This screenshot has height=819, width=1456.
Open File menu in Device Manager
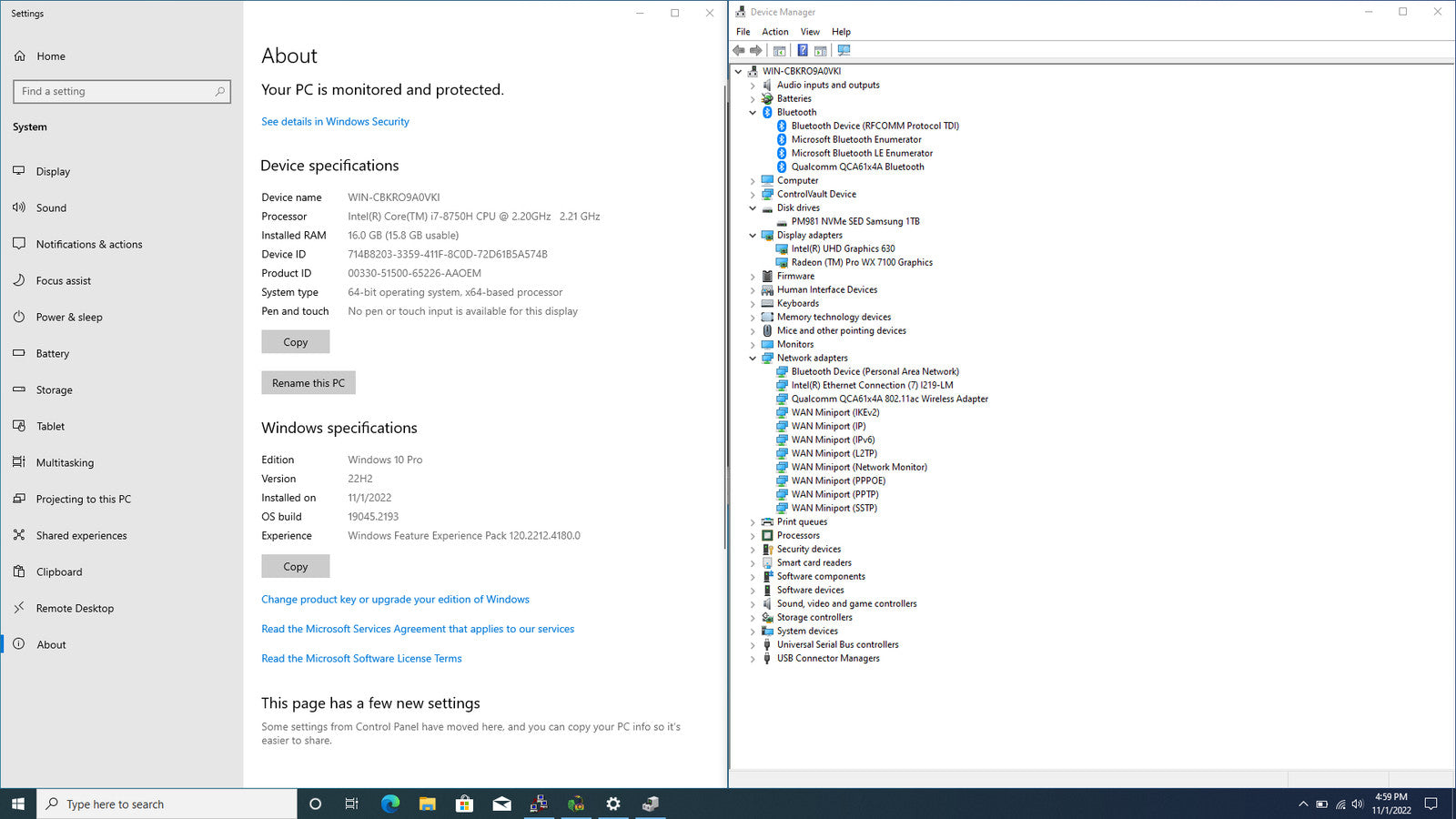pyautogui.click(x=743, y=32)
